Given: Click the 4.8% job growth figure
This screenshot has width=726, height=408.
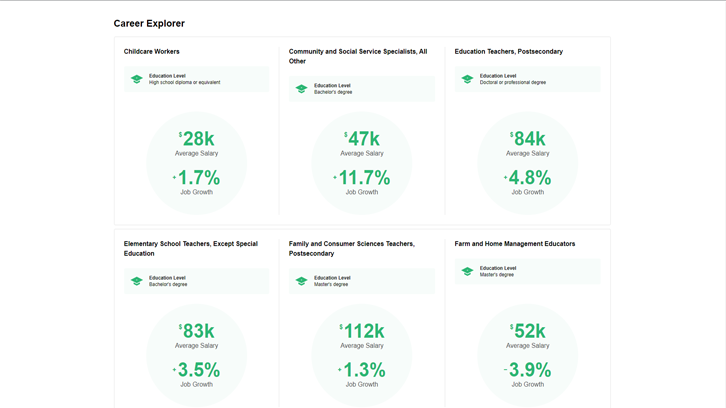Looking at the screenshot, I should [x=527, y=177].
